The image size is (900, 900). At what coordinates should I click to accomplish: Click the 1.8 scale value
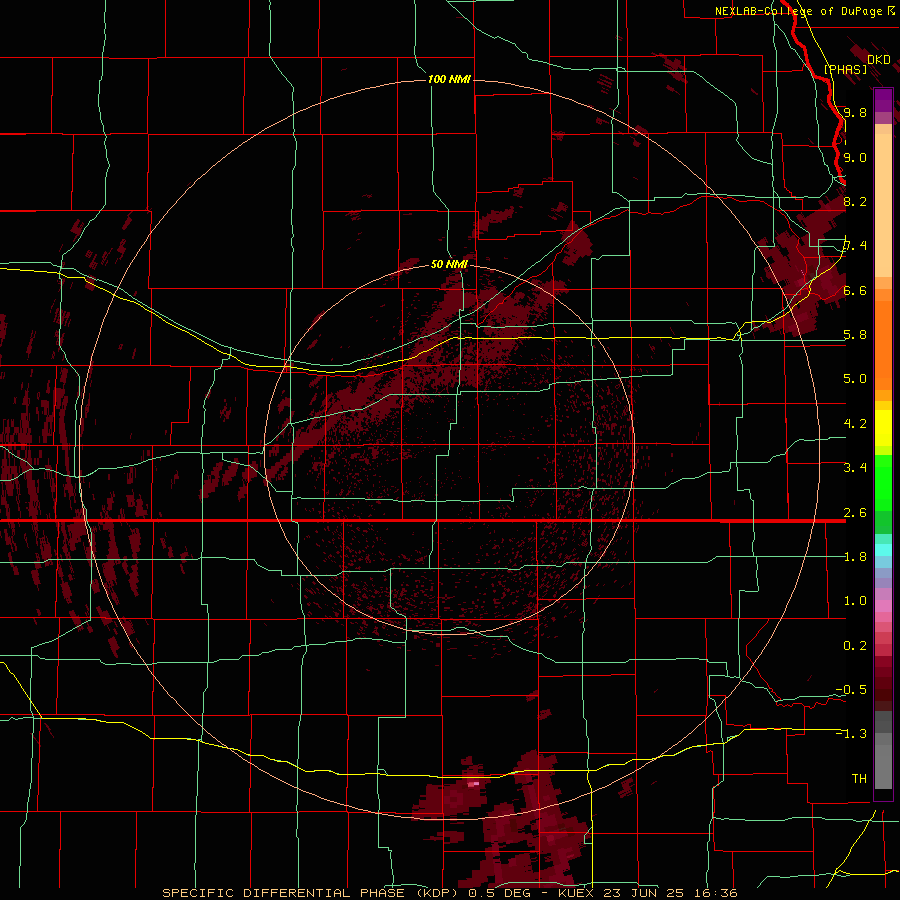pos(855,557)
